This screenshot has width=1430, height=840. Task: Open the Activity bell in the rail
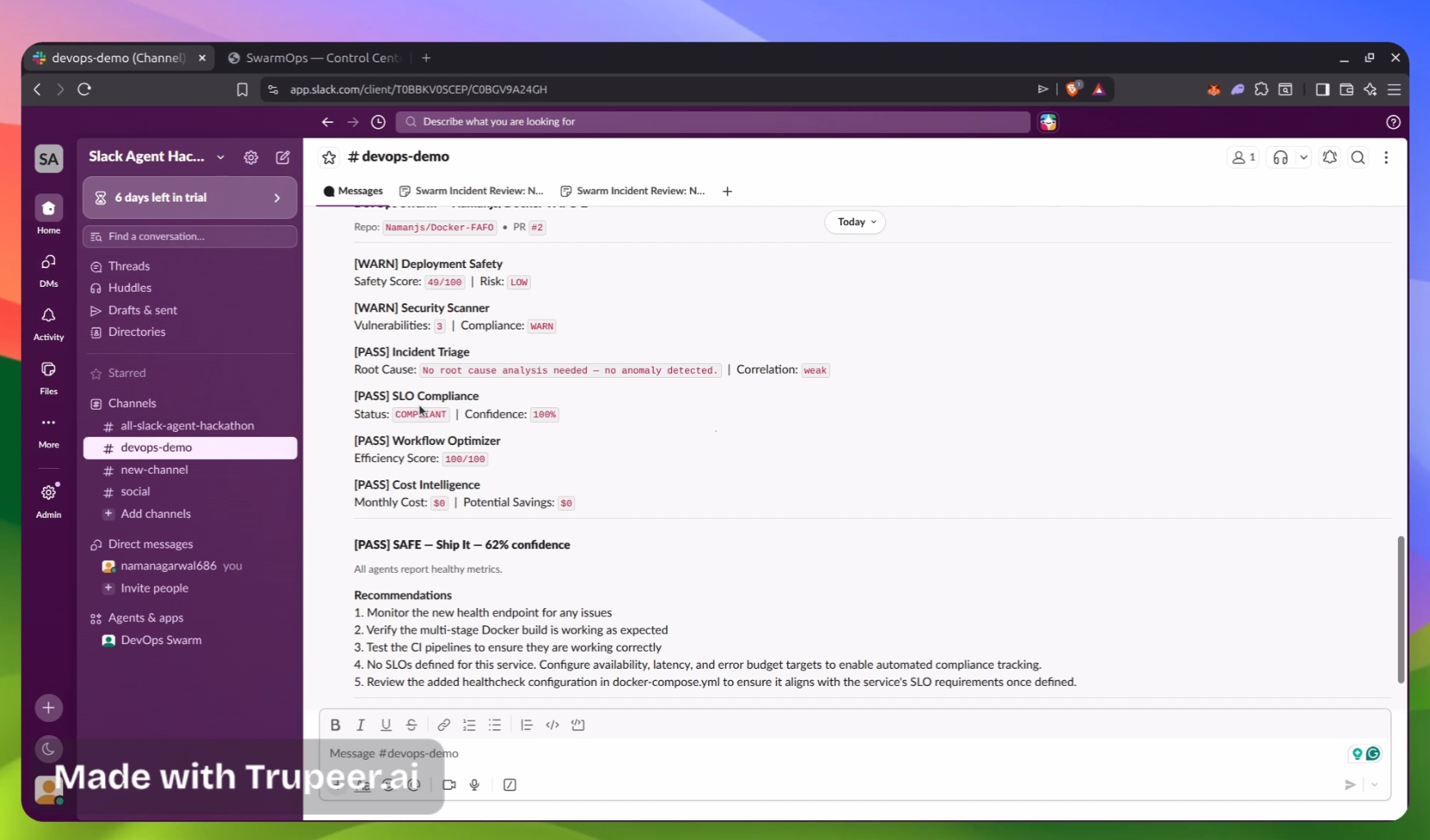coord(48,324)
